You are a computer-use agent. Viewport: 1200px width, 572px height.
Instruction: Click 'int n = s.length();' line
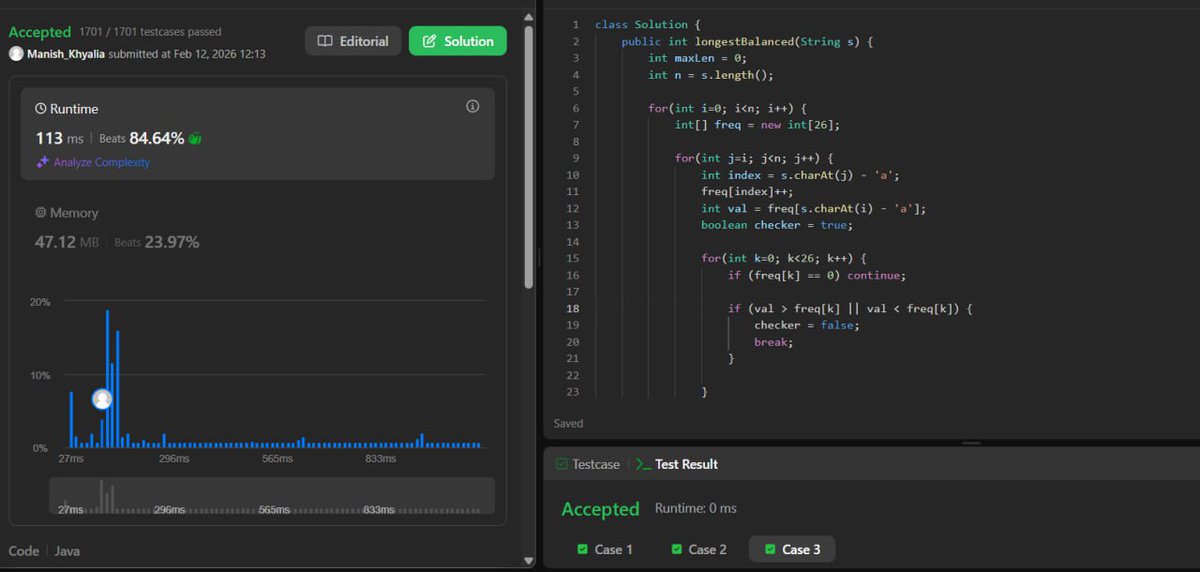pyautogui.click(x=710, y=75)
